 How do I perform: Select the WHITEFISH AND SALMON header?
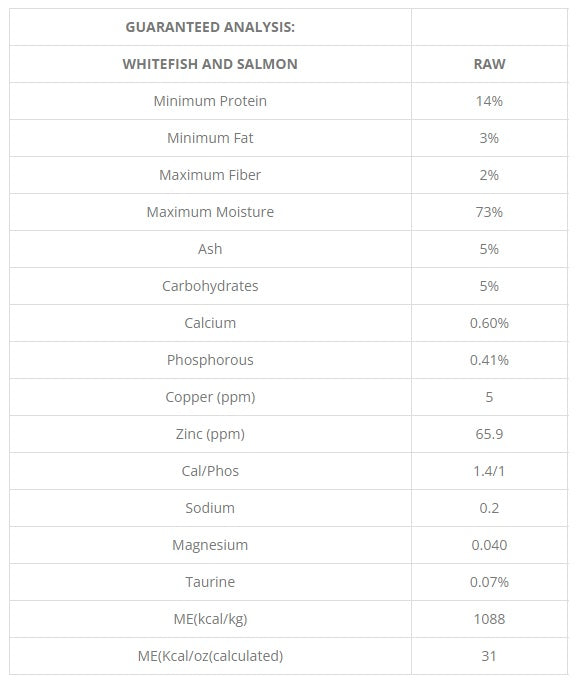click(x=210, y=64)
